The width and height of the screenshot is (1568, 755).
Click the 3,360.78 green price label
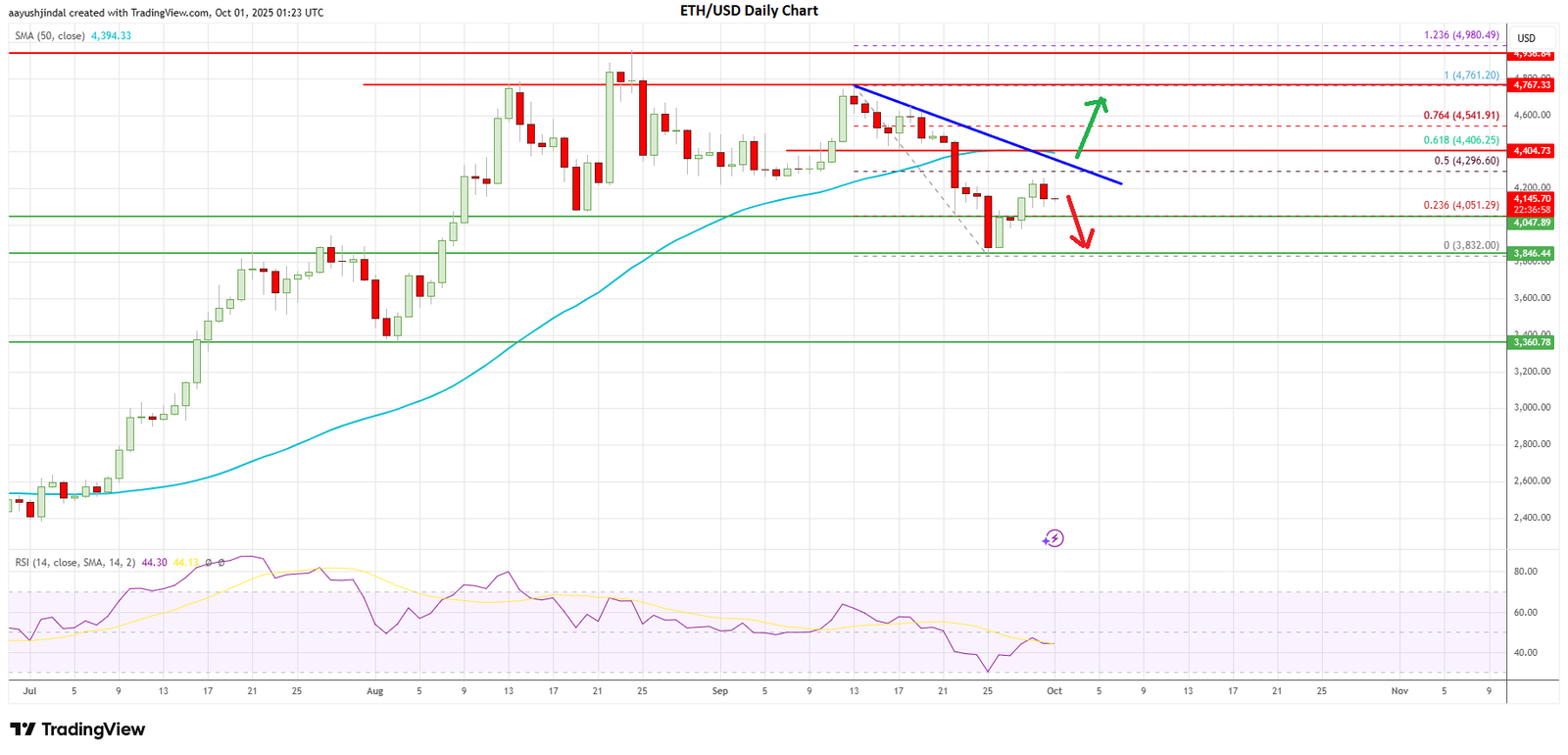tap(1532, 342)
